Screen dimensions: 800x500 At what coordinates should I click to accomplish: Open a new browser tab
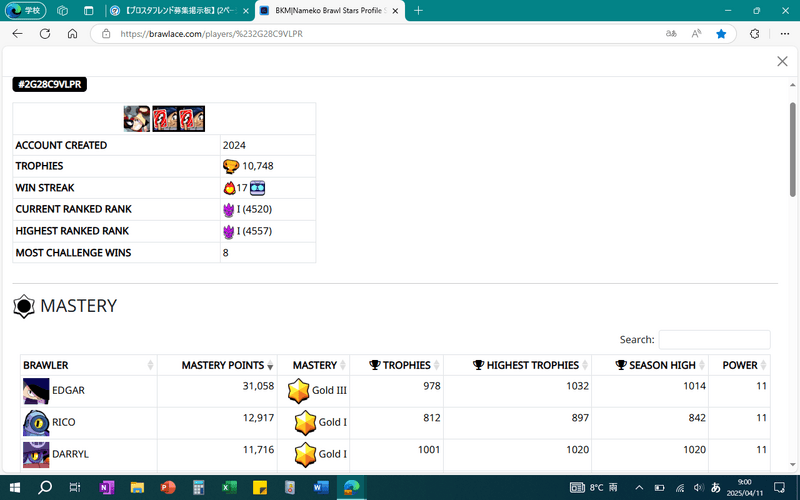(418, 10)
